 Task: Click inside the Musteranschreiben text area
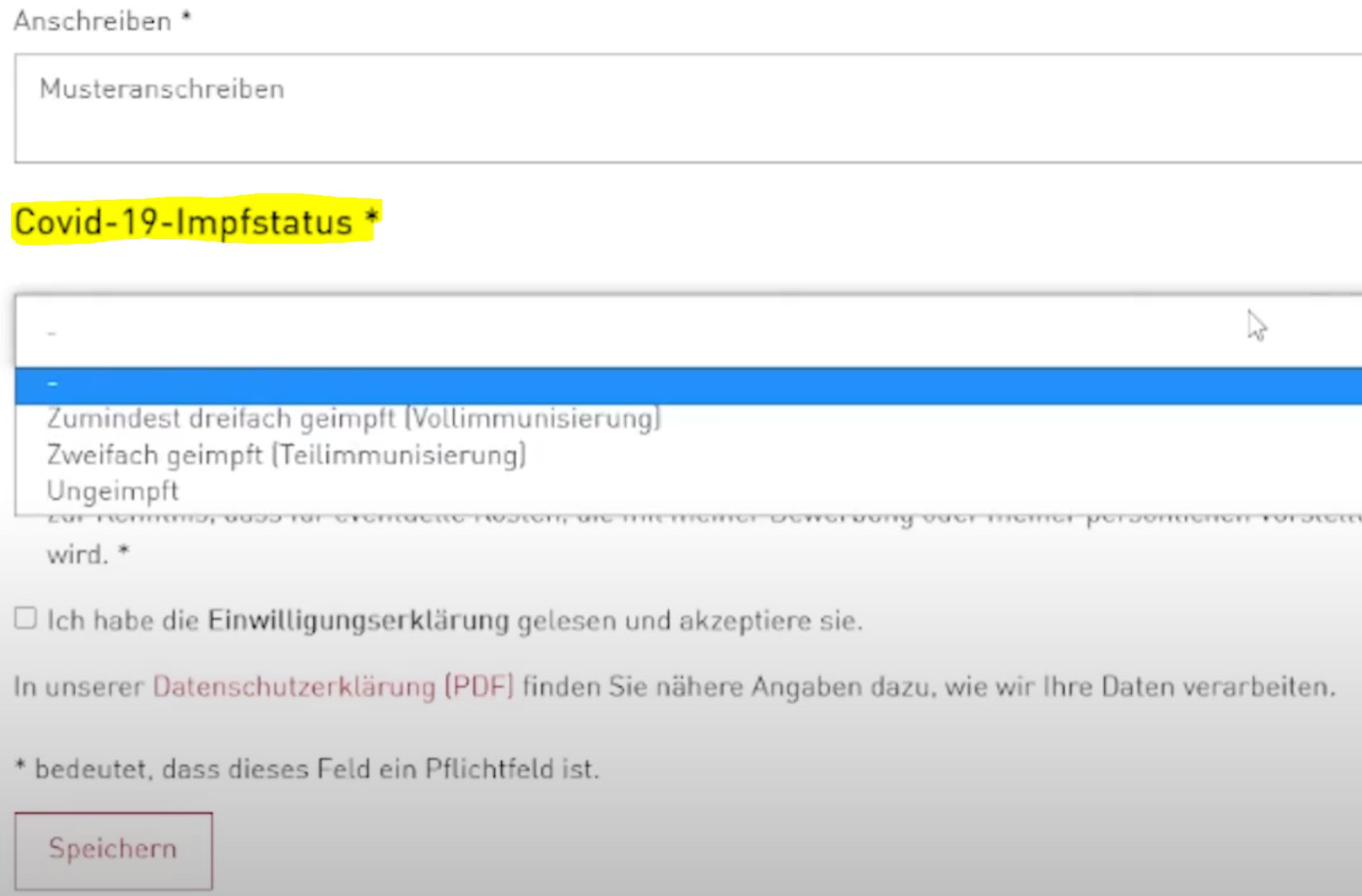tap(685, 108)
